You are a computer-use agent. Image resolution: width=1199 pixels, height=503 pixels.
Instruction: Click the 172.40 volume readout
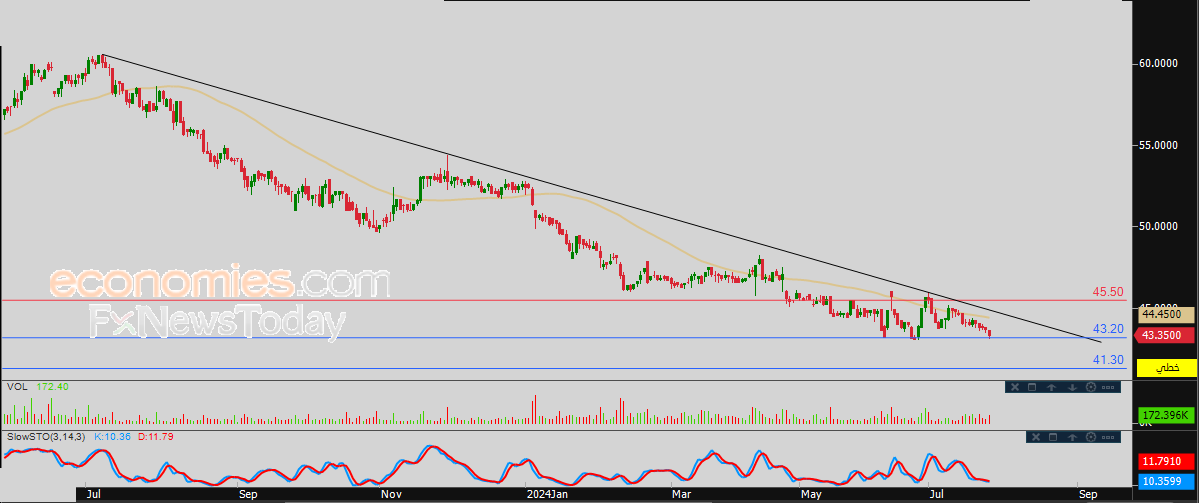(52, 387)
